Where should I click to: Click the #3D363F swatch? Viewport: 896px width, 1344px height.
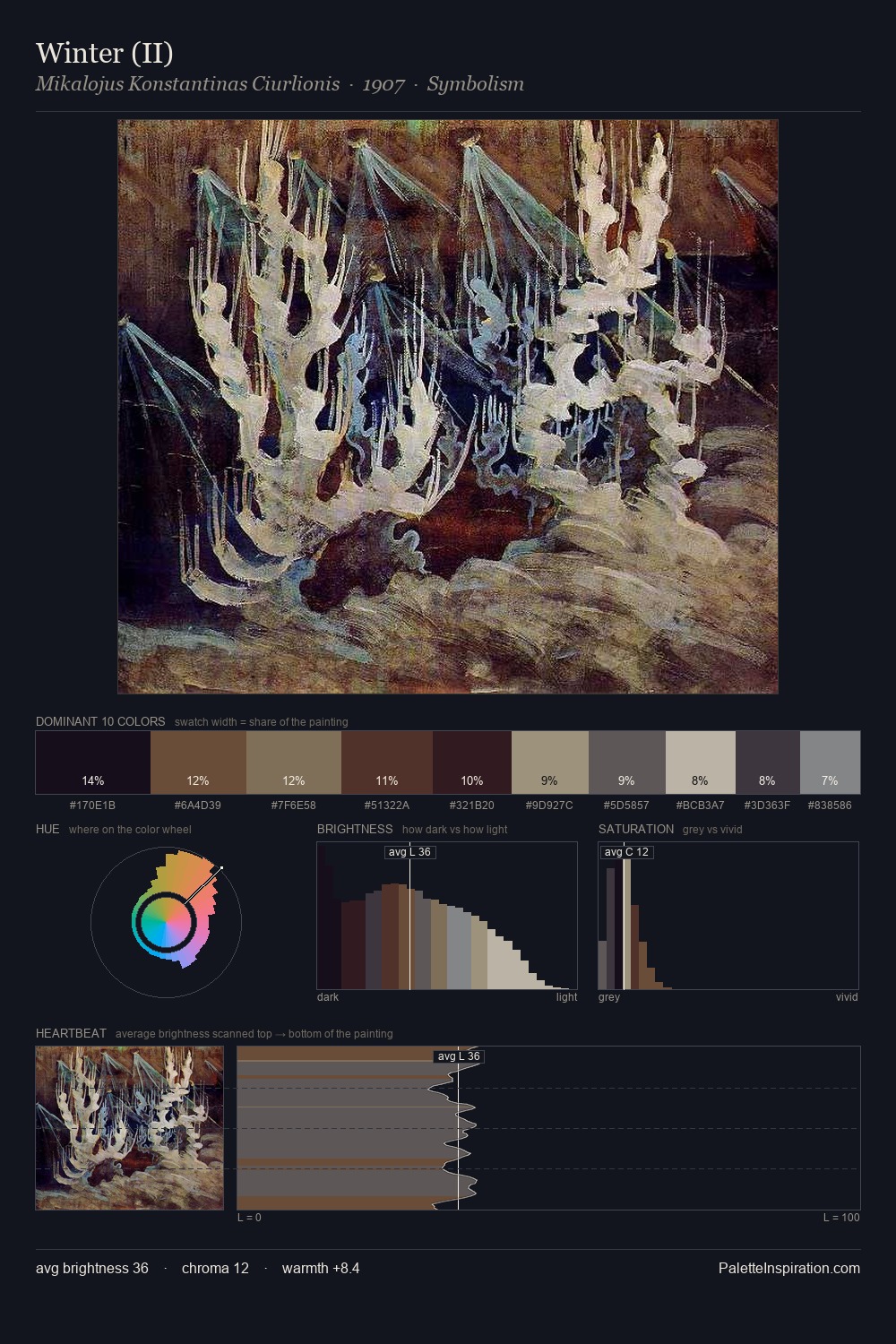coord(768,762)
